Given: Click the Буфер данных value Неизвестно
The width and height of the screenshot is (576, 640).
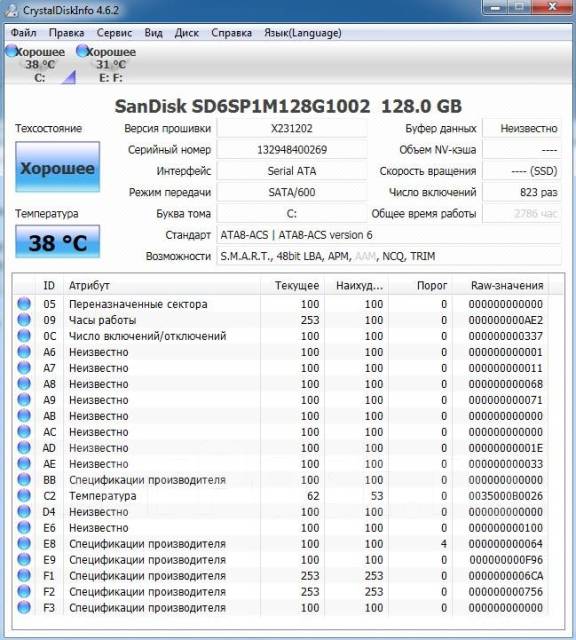Looking at the screenshot, I should tap(522, 129).
